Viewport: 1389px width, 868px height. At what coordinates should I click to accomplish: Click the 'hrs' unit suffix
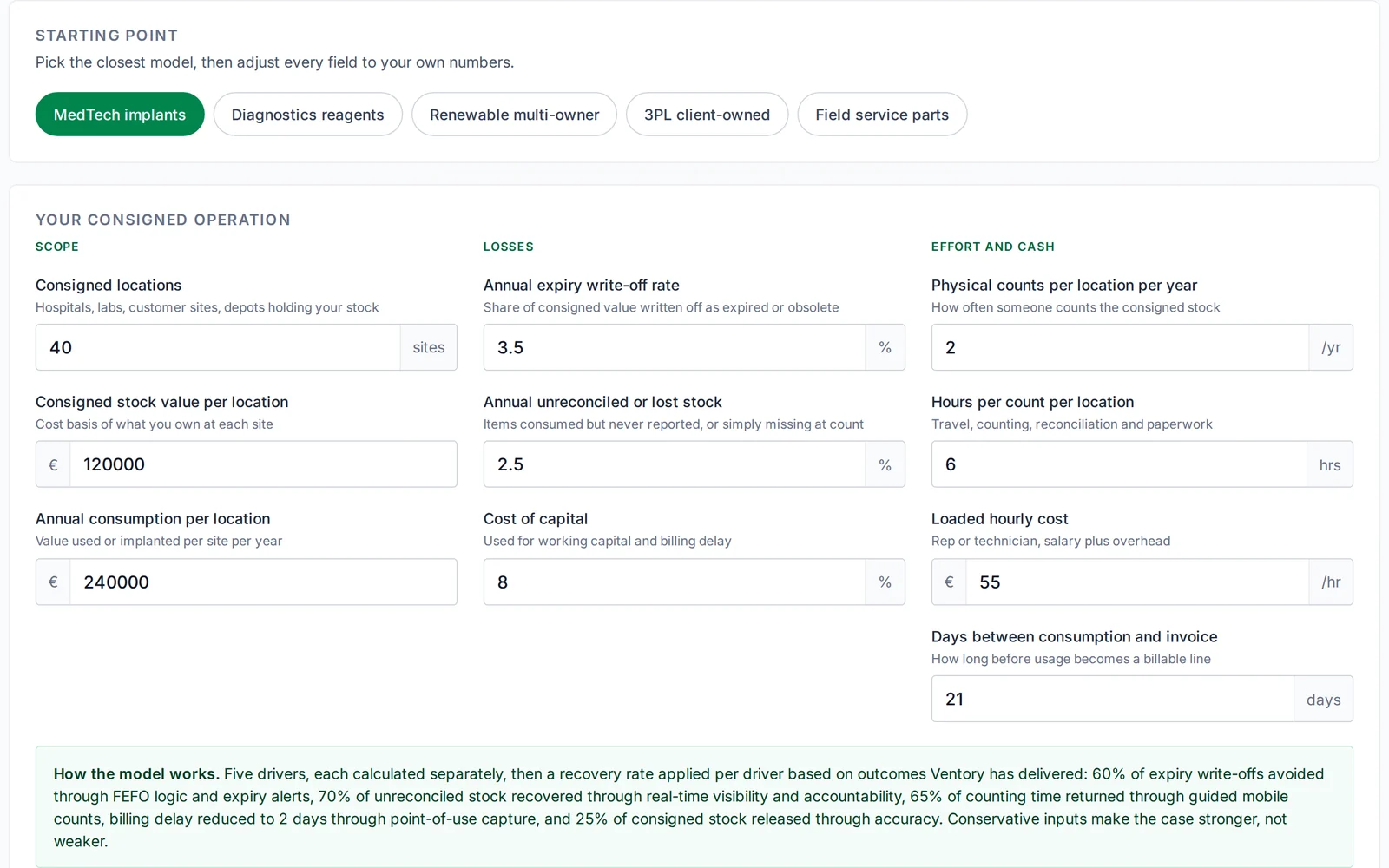coord(1330,464)
